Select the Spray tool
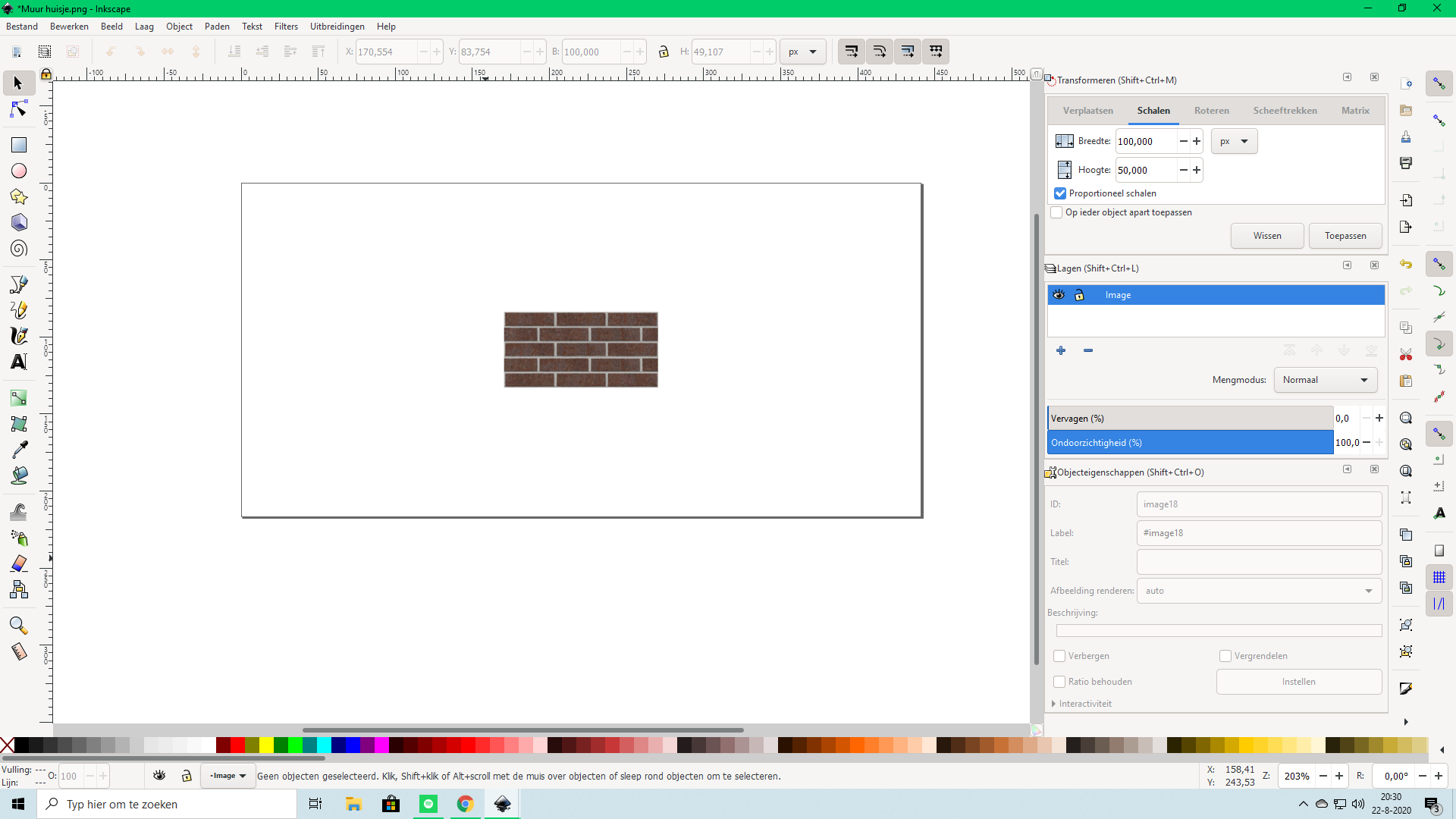 click(19, 538)
